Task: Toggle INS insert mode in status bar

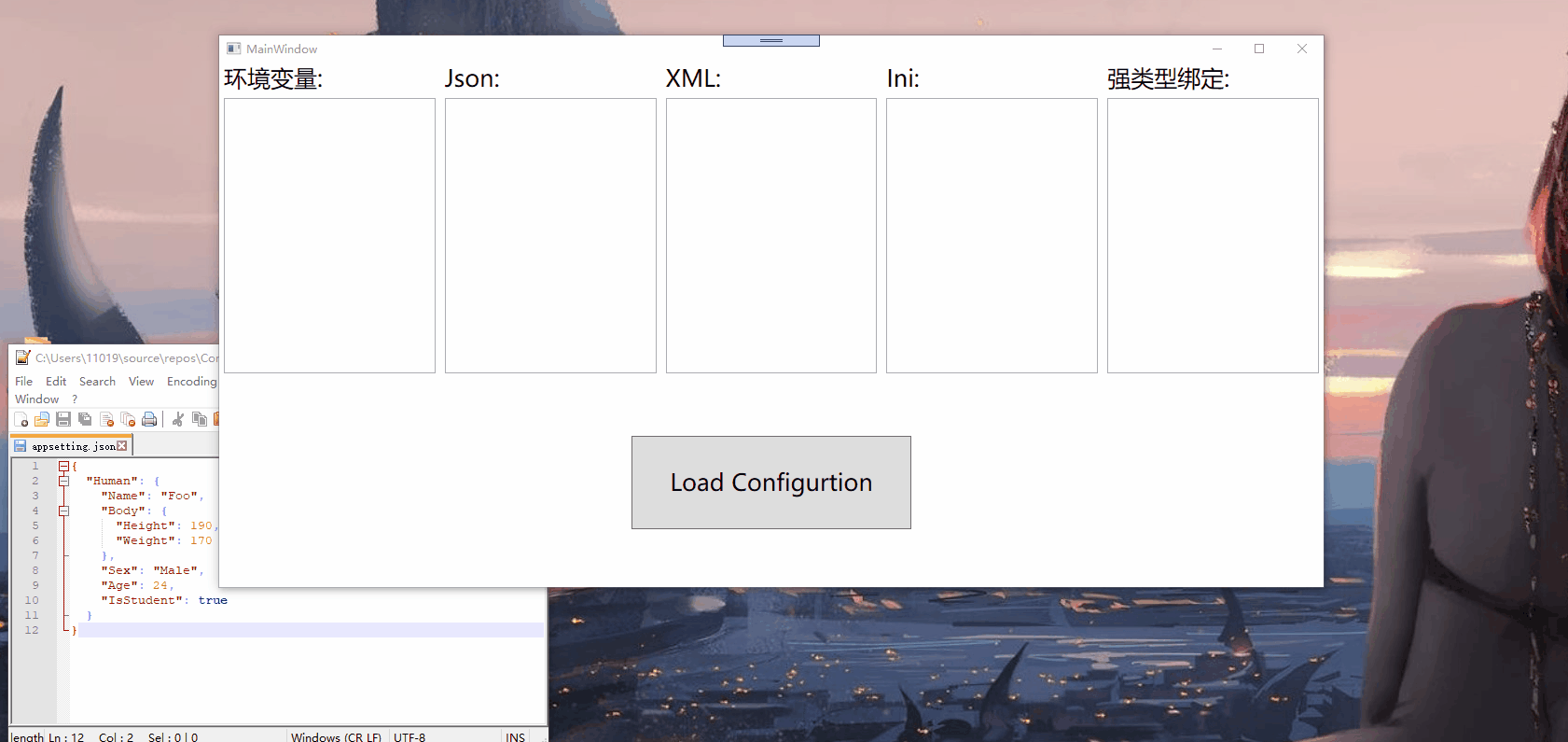Action: point(516,736)
